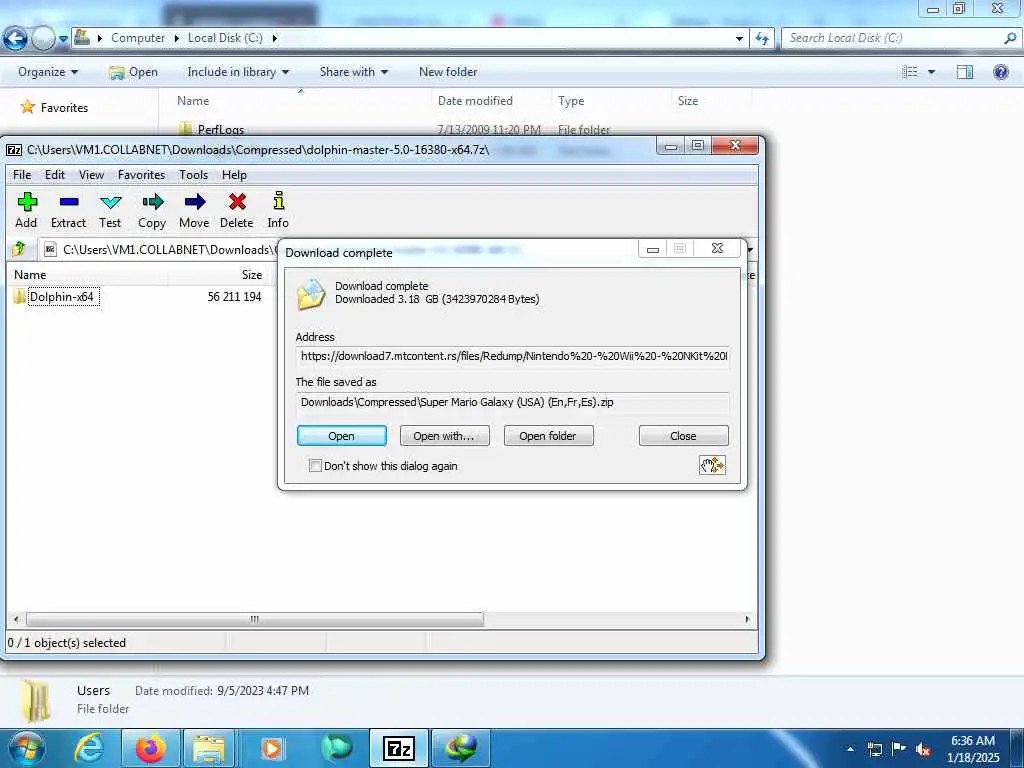Viewport: 1024px width, 768px height.
Task: Click the Explorer search magnifier icon
Action: [1010, 38]
